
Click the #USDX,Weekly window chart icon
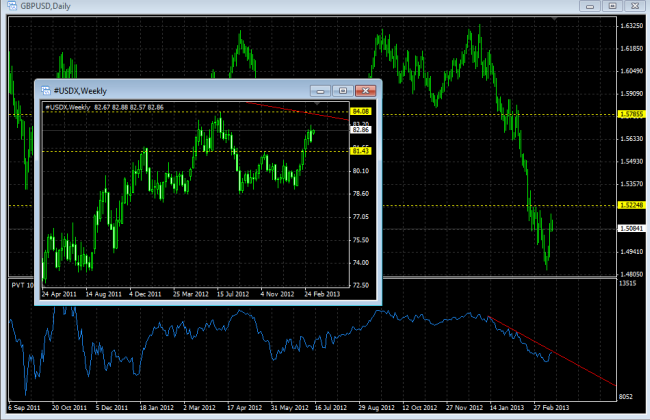tap(46, 90)
